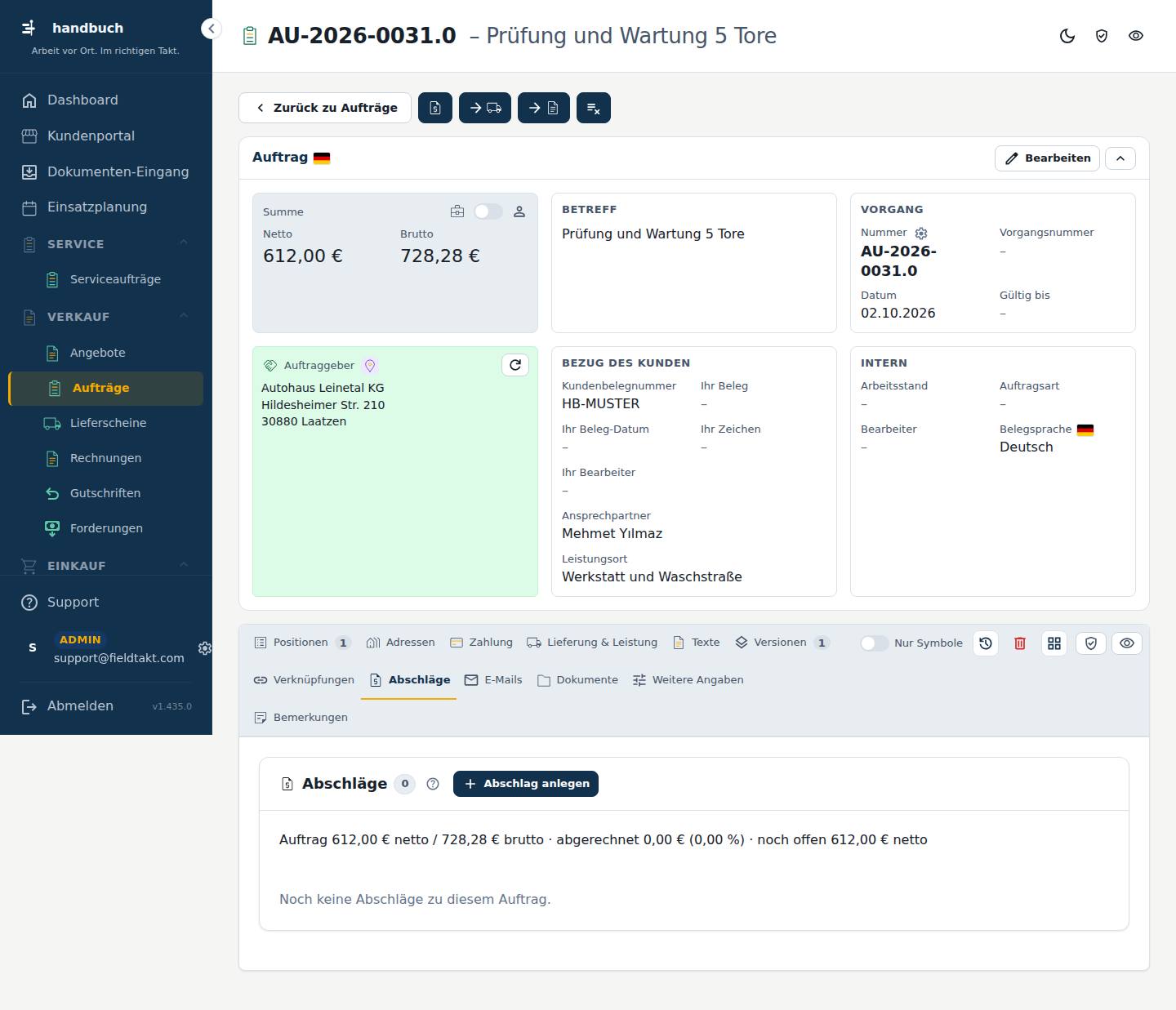Toggle the eye icon in the top header
The height and width of the screenshot is (1010, 1176).
pyautogui.click(x=1136, y=36)
